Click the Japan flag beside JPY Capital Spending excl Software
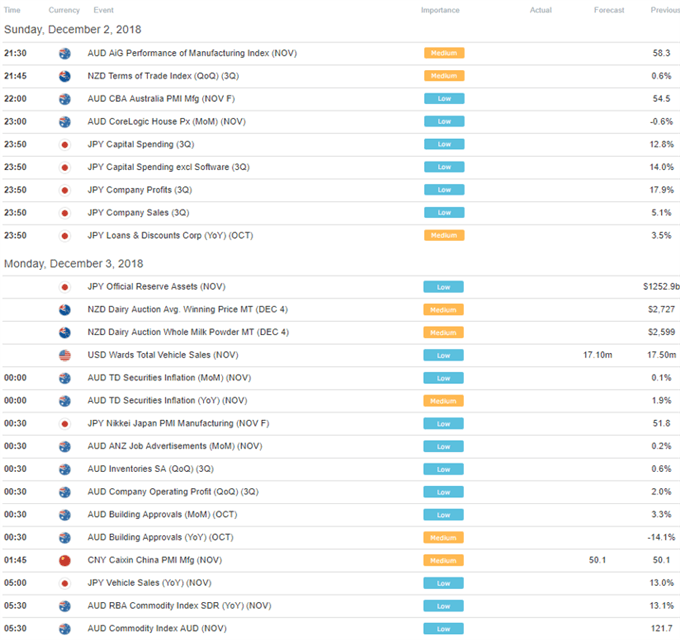The width and height of the screenshot is (680, 640). pyautogui.click(x=65, y=167)
